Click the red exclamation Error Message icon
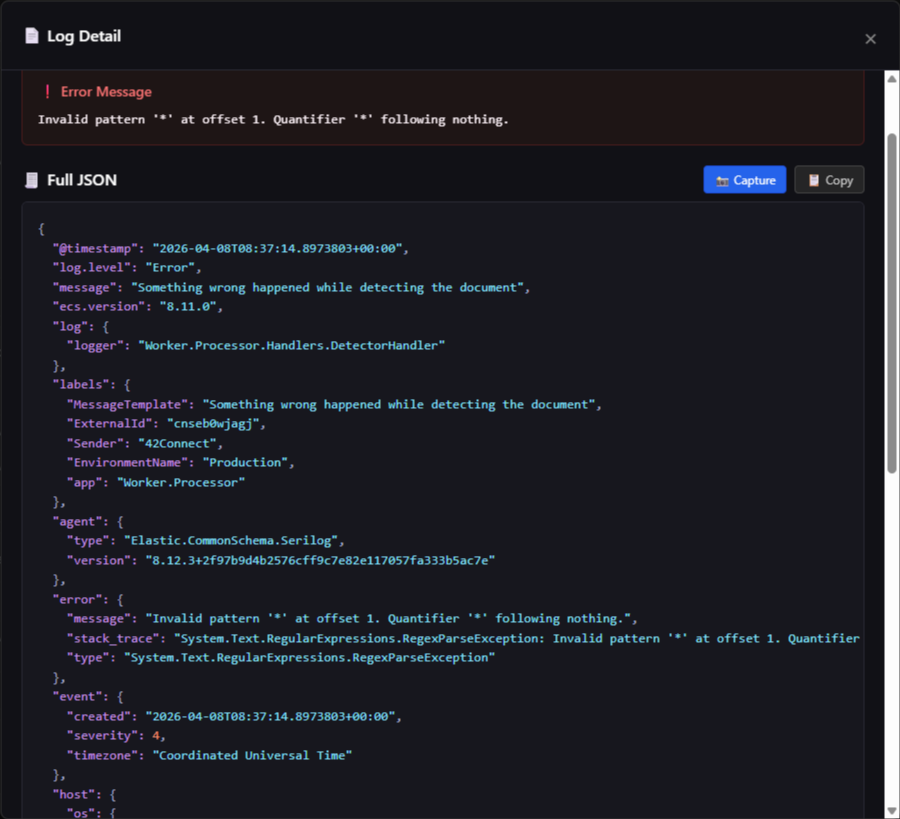 47,92
